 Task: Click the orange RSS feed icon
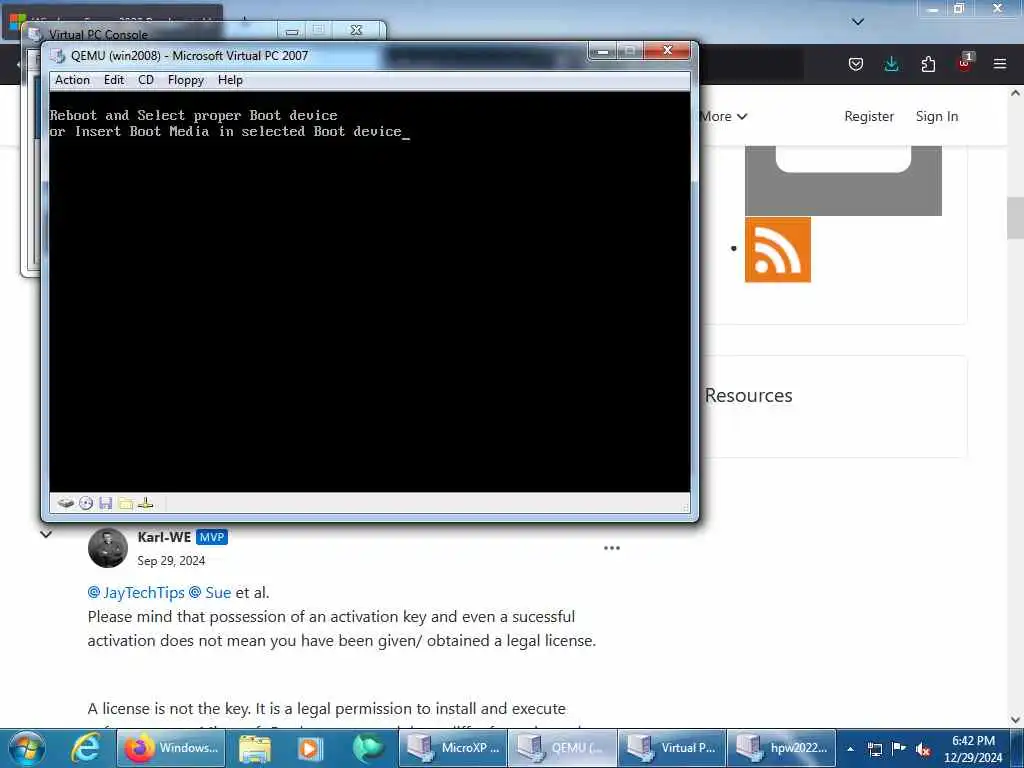pyautogui.click(x=778, y=249)
